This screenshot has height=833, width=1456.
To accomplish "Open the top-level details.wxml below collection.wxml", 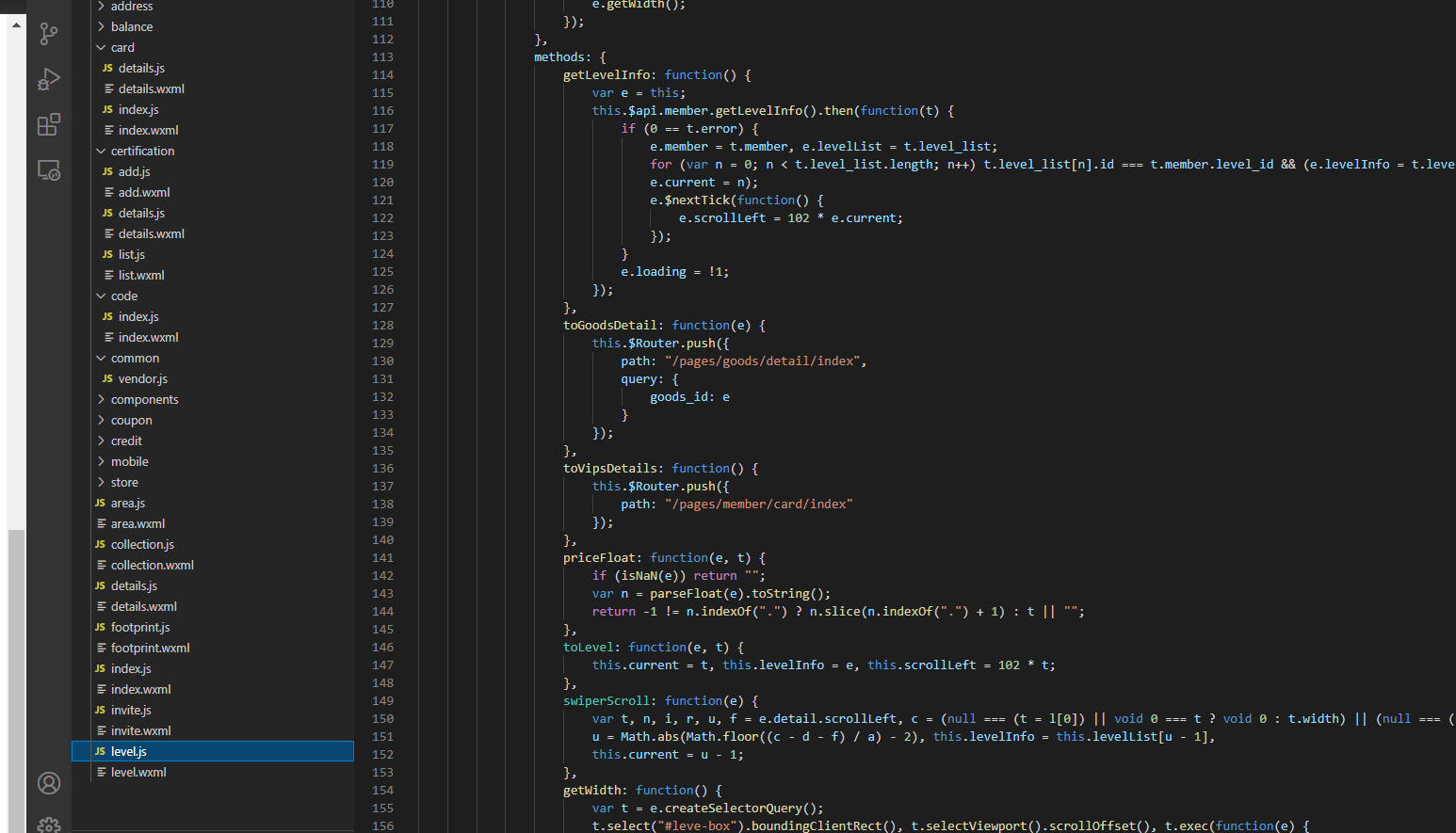I will pos(213,606).
